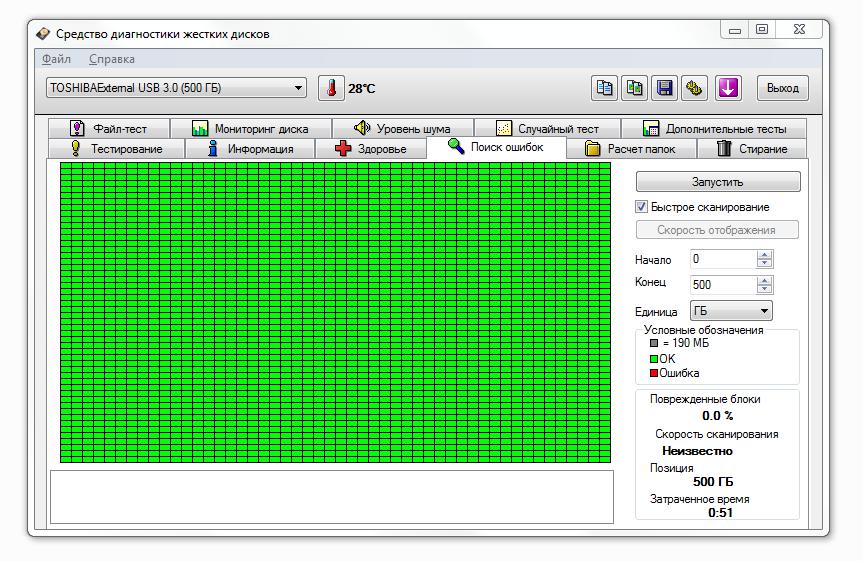Click the thermometer temperature icon
Screen dimensions: 863x561
[331, 88]
